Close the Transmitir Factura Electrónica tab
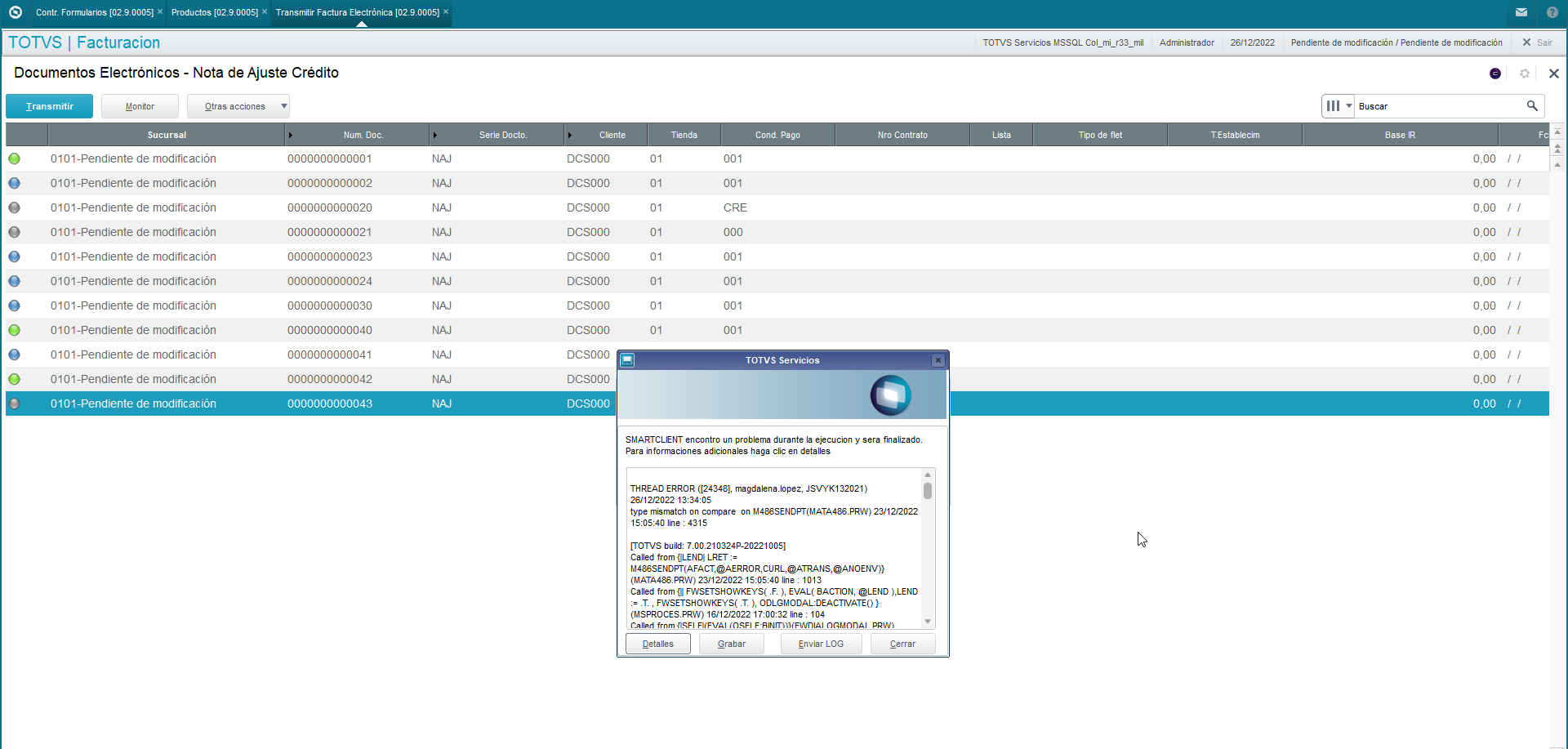This screenshot has height=749, width=1568. pyautogui.click(x=446, y=11)
